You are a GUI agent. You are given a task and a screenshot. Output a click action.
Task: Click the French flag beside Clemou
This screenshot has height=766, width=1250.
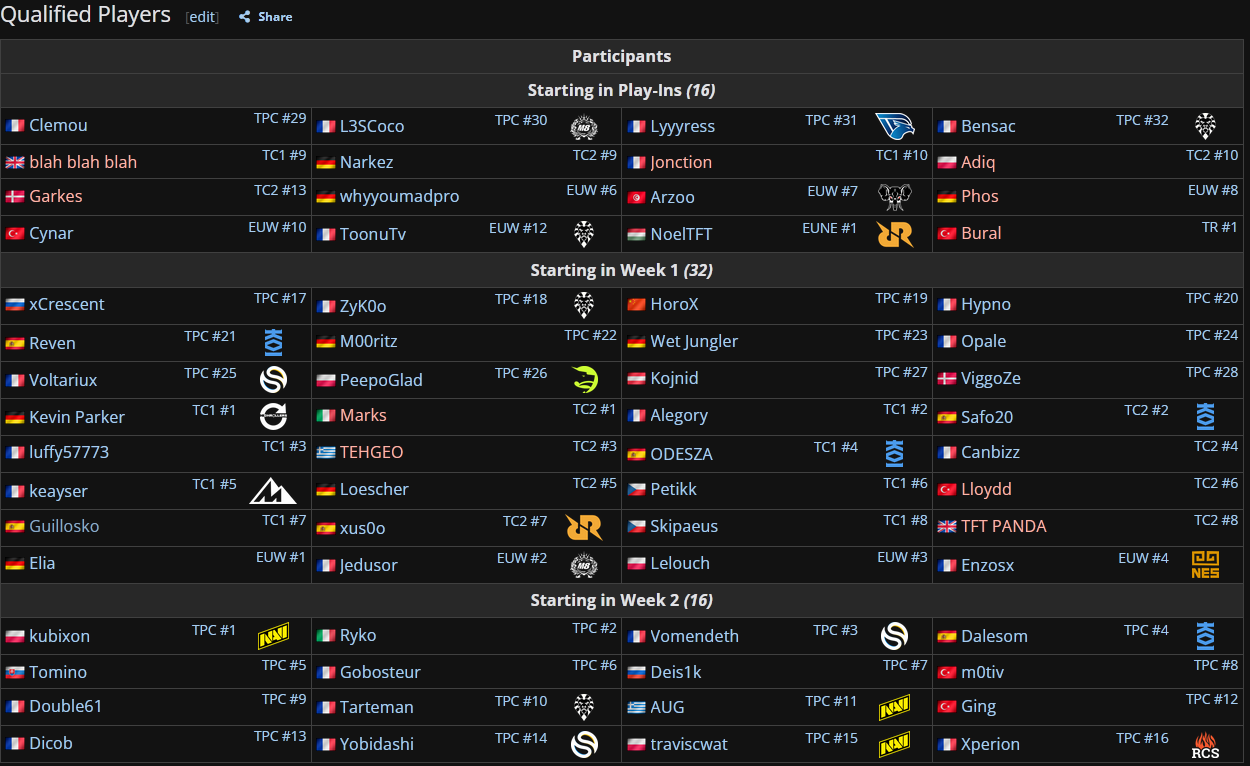point(15,126)
